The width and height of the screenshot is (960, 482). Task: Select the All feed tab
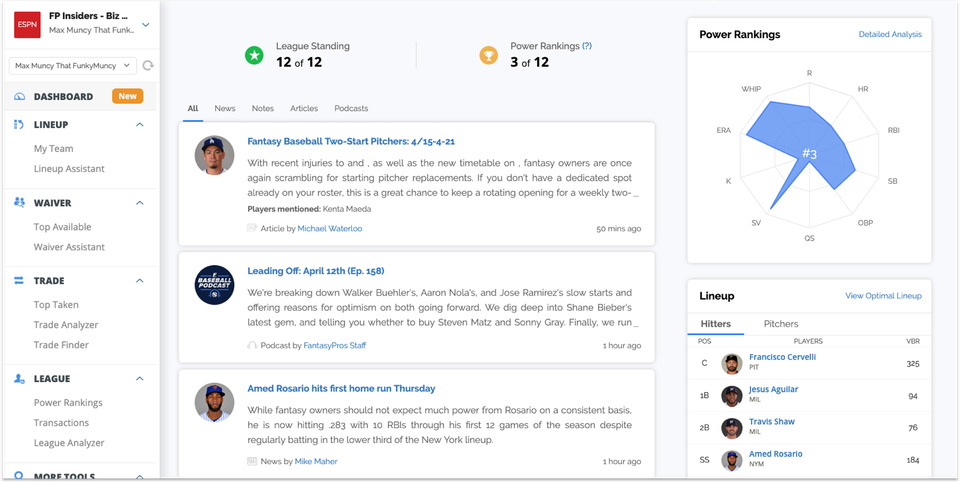pyautogui.click(x=193, y=108)
